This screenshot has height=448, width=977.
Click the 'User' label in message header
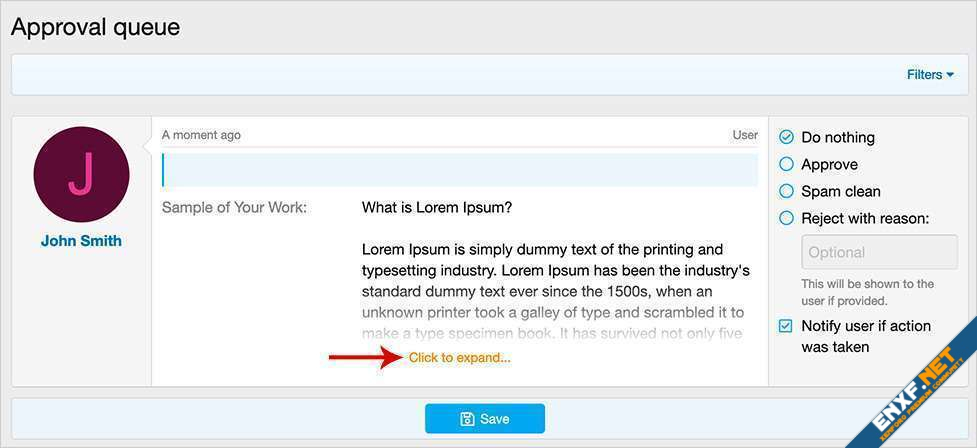coord(744,135)
